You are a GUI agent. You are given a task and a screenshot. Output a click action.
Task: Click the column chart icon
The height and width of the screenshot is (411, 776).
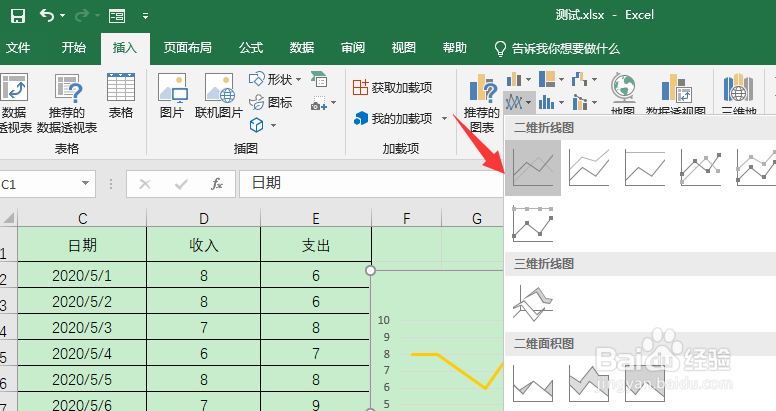(x=514, y=79)
